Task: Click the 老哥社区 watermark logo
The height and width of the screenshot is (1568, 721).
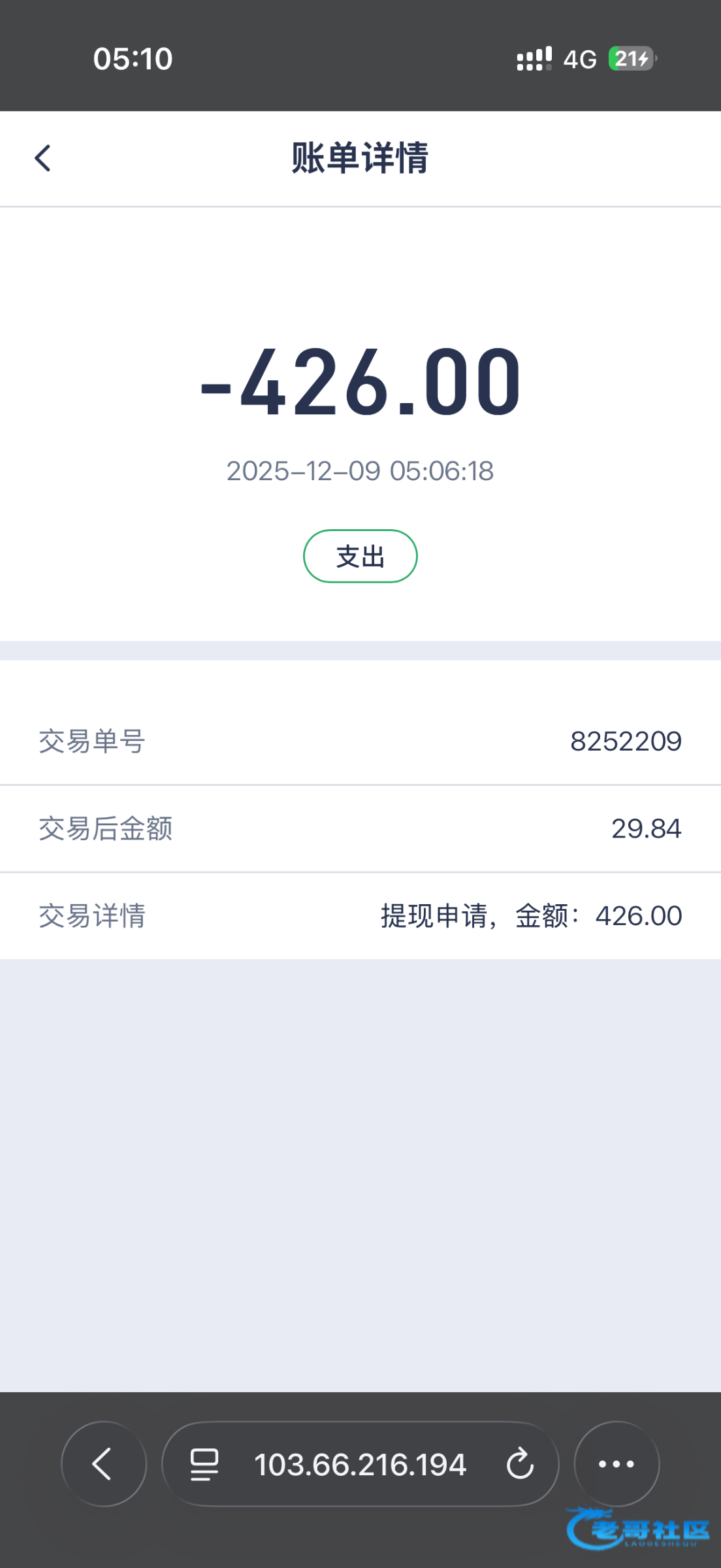Action: click(x=638, y=1529)
